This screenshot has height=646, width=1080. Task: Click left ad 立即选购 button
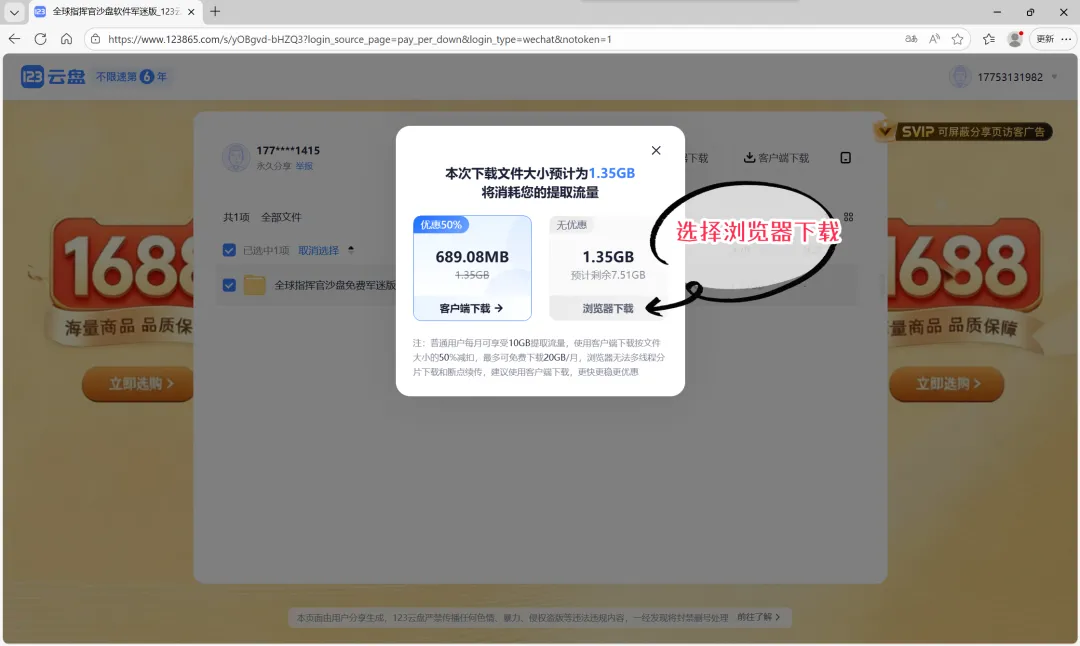(138, 384)
